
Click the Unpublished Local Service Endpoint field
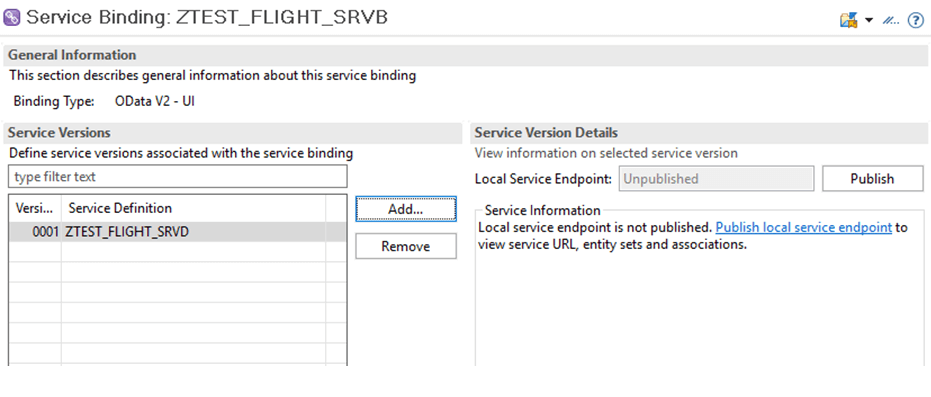click(x=717, y=179)
